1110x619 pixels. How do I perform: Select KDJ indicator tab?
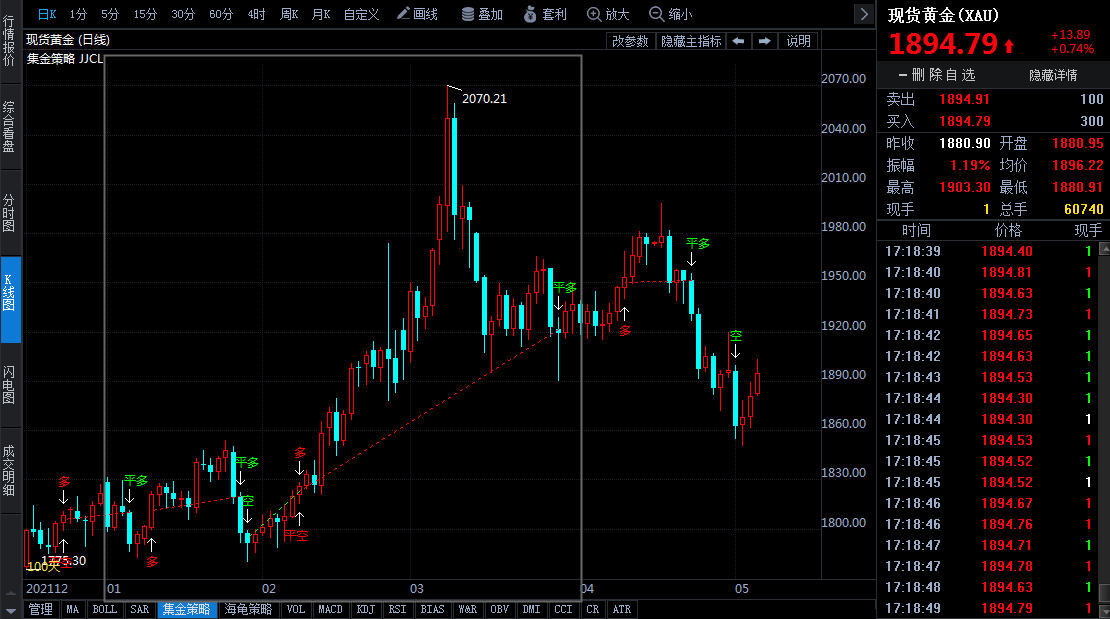click(x=366, y=609)
